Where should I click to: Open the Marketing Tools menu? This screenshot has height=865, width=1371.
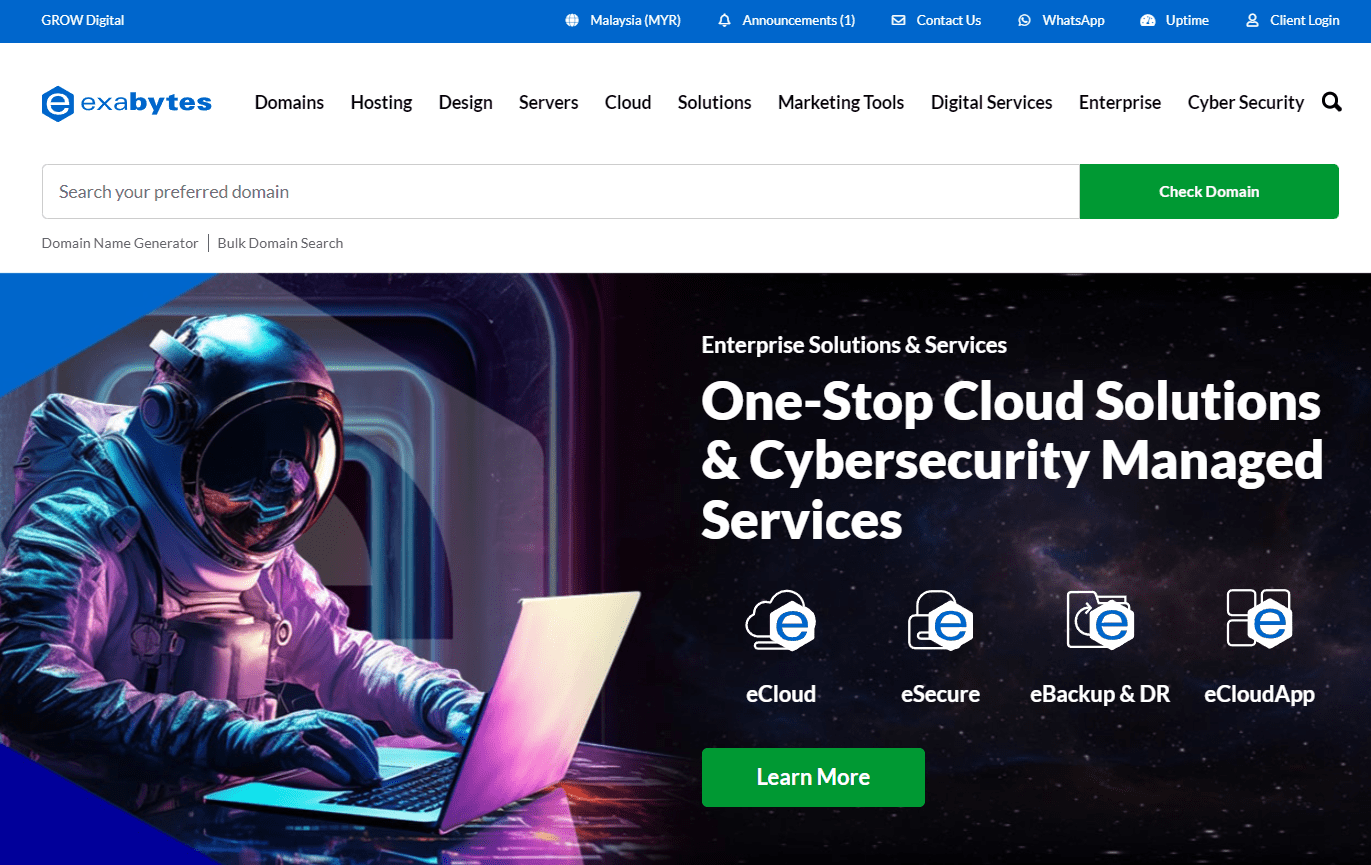841,102
